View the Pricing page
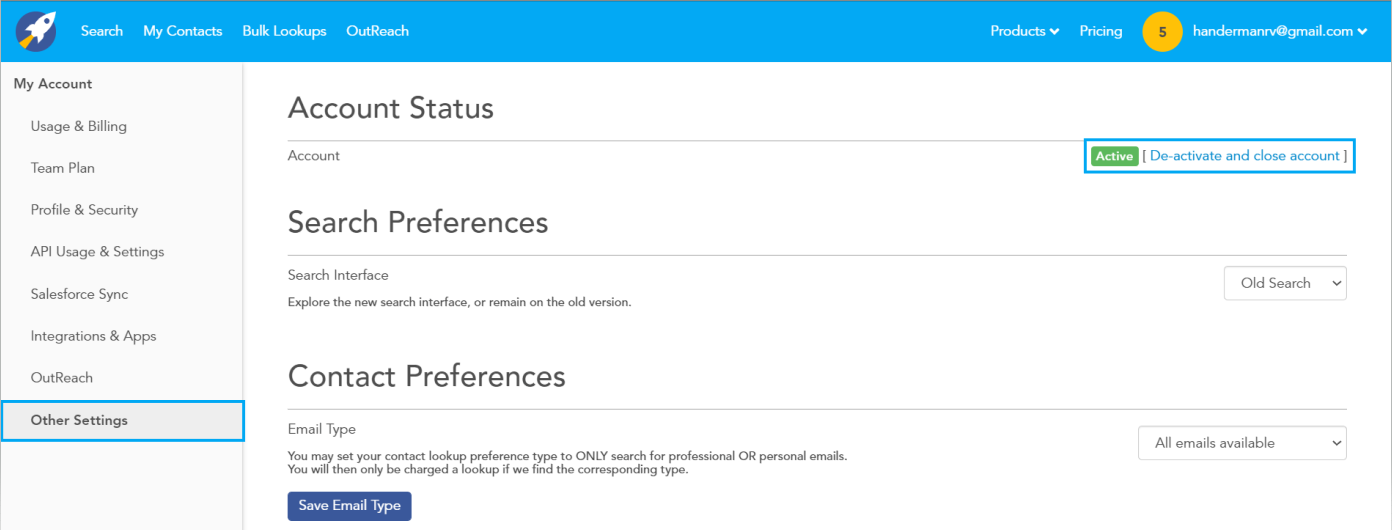 (1101, 31)
